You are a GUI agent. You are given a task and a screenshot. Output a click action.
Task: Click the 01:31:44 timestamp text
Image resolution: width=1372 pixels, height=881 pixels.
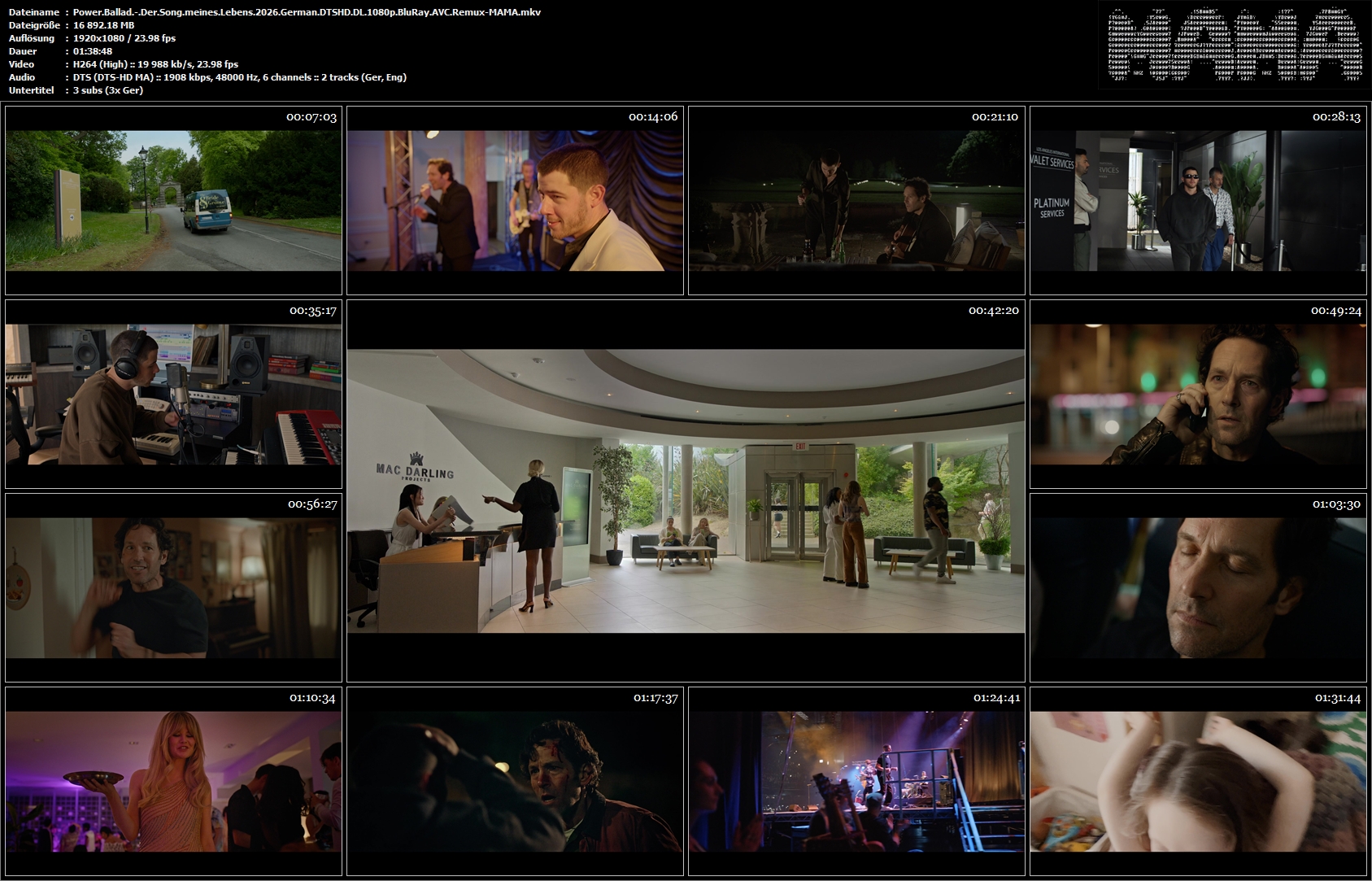(1338, 698)
